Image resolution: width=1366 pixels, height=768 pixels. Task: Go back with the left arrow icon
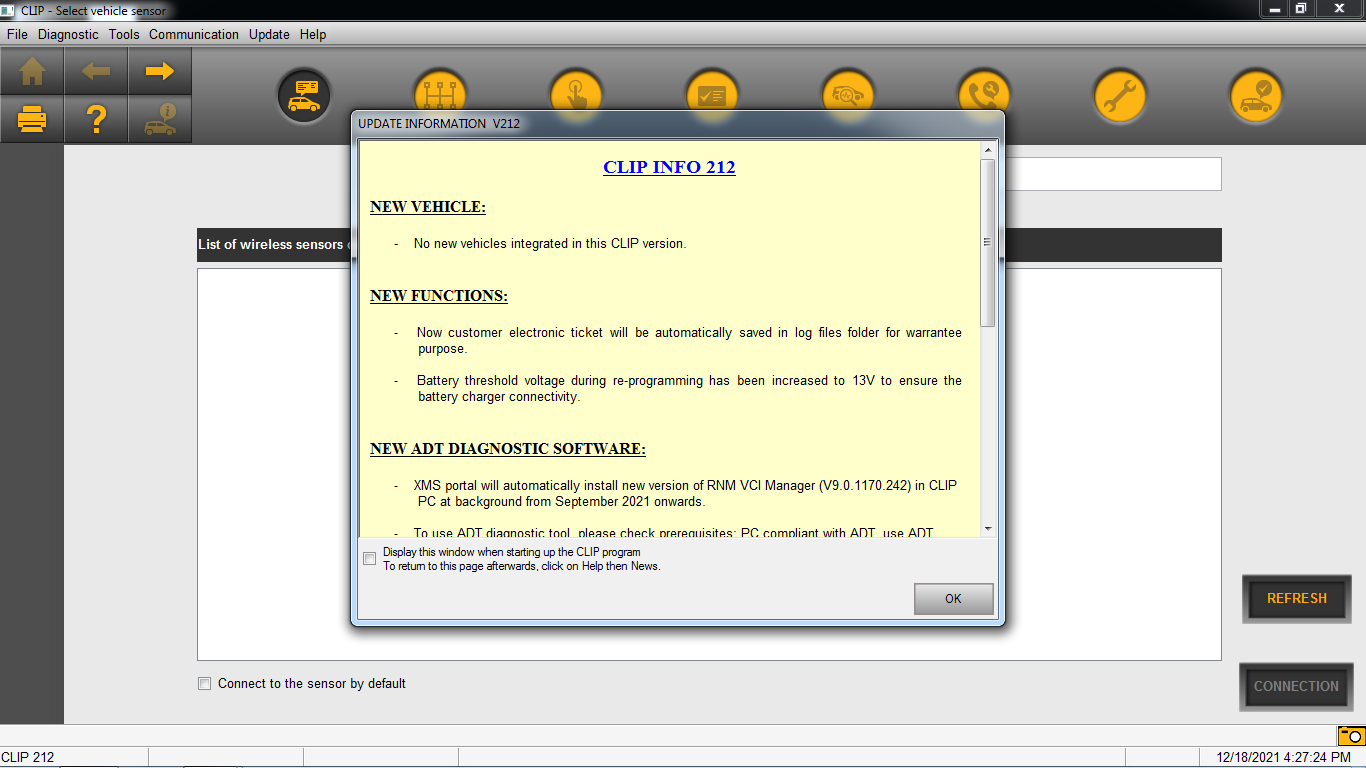96,71
